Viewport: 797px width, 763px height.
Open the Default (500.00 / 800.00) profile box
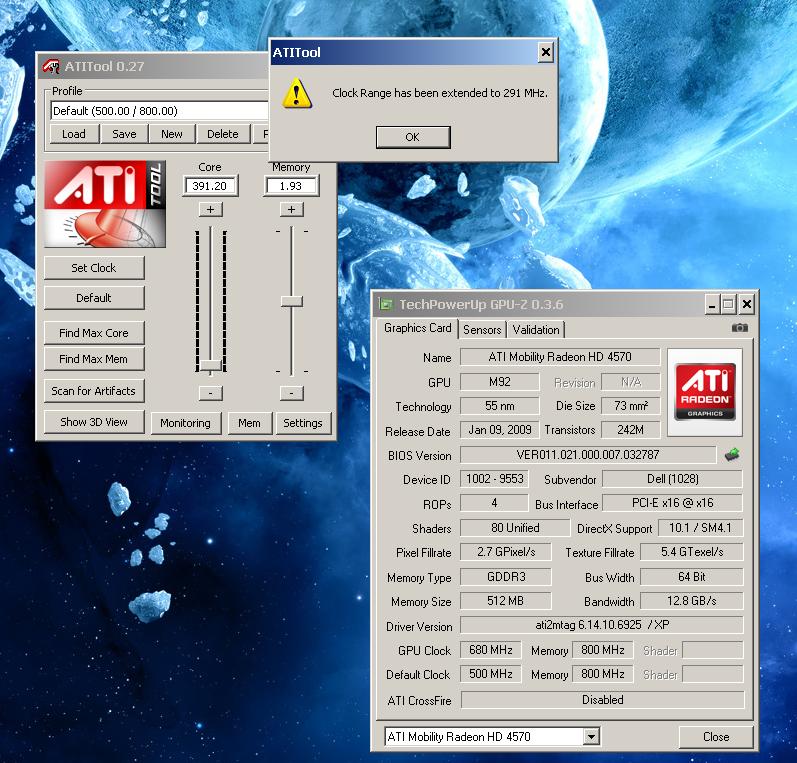click(159, 111)
